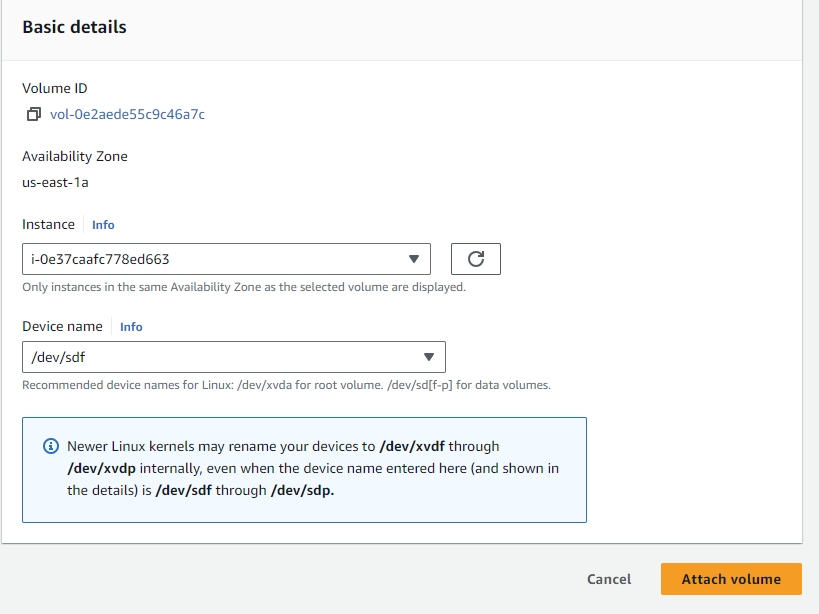
Task: Confirm attaching volume to the instance
Action: point(731,579)
